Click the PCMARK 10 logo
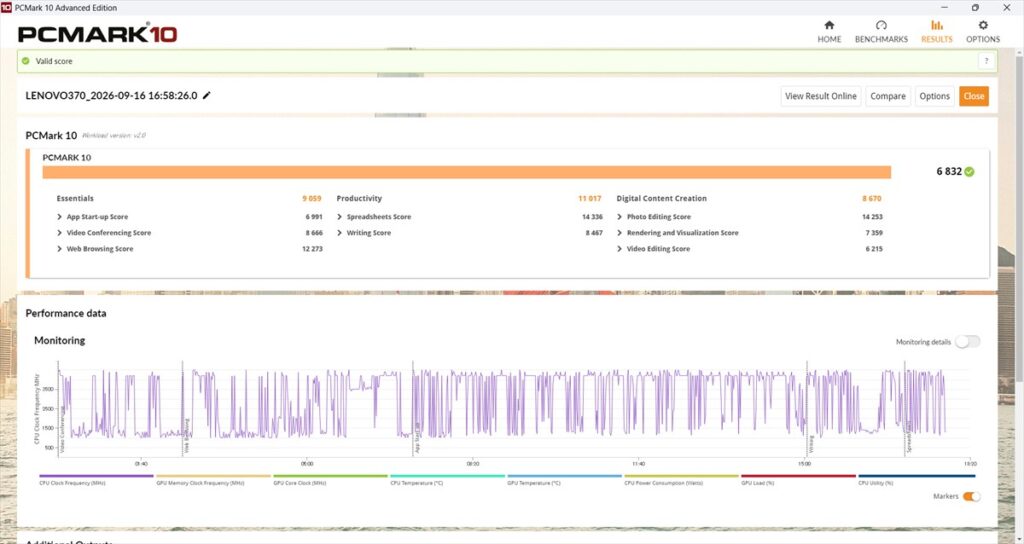Image resolution: width=1024 pixels, height=544 pixels. (98, 33)
